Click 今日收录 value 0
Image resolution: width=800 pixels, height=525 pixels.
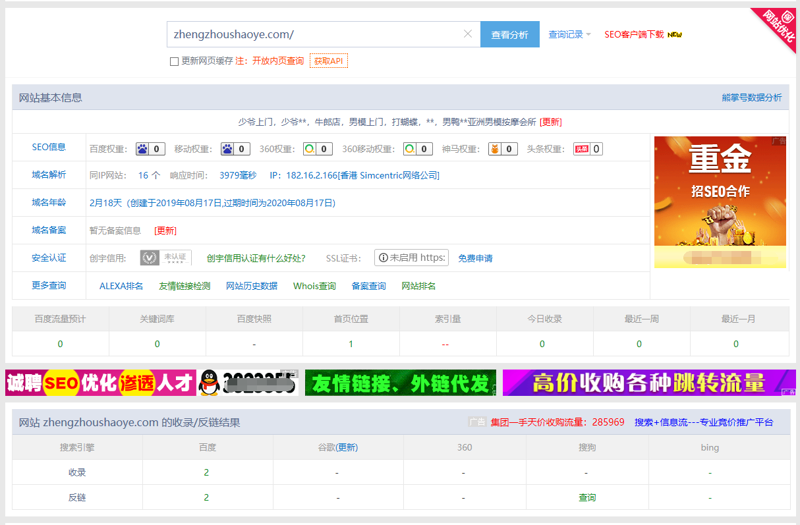pyautogui.click(x=542, y=344)
